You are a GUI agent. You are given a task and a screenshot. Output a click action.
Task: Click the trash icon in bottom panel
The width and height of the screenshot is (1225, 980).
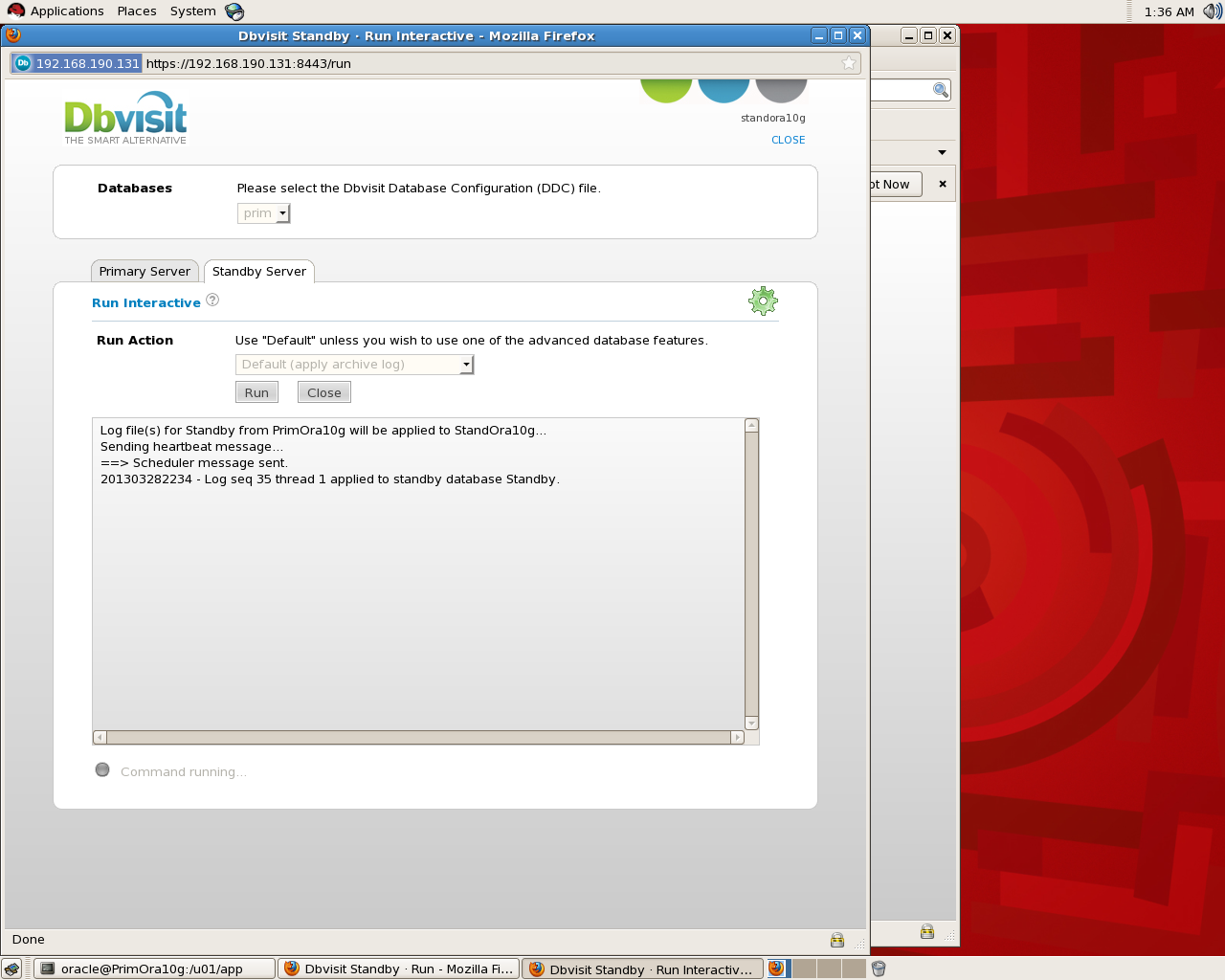click(879, 969)
